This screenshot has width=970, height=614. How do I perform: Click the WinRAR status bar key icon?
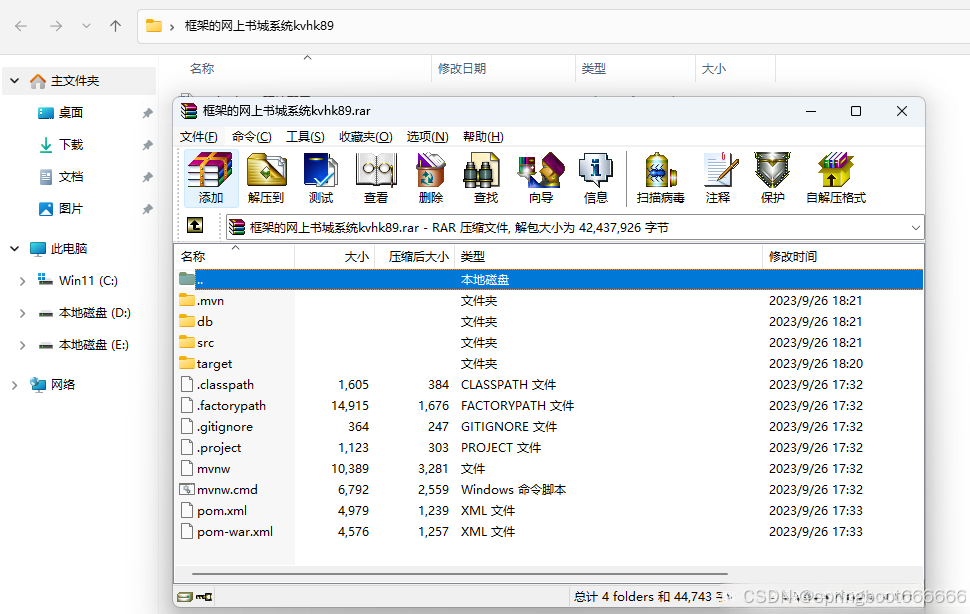tap(204, 597)
